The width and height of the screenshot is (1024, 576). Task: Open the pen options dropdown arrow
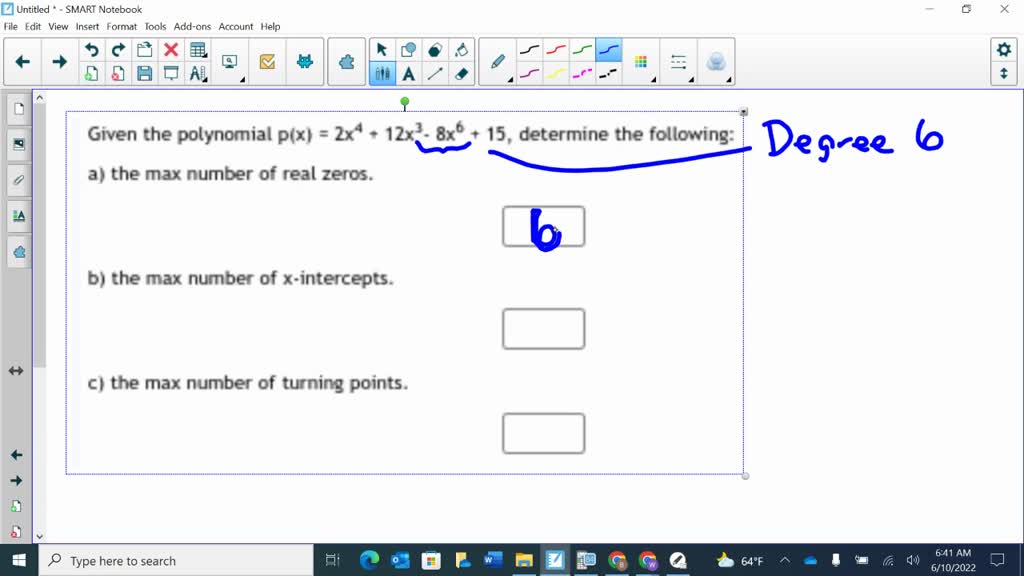pos(510,80)
